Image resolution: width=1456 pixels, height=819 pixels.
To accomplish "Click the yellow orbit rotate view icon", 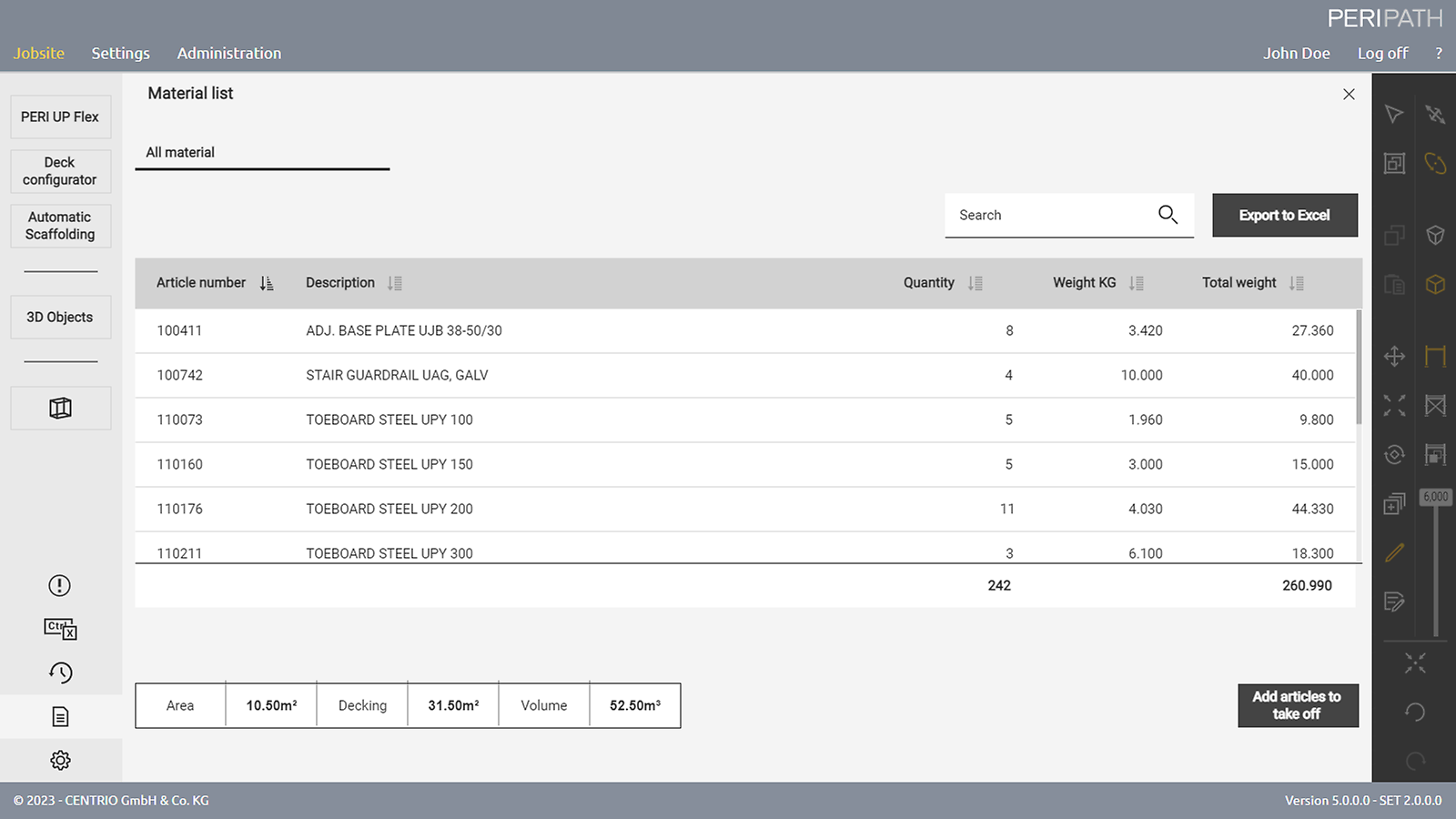I will click(x=1435, y=163).
